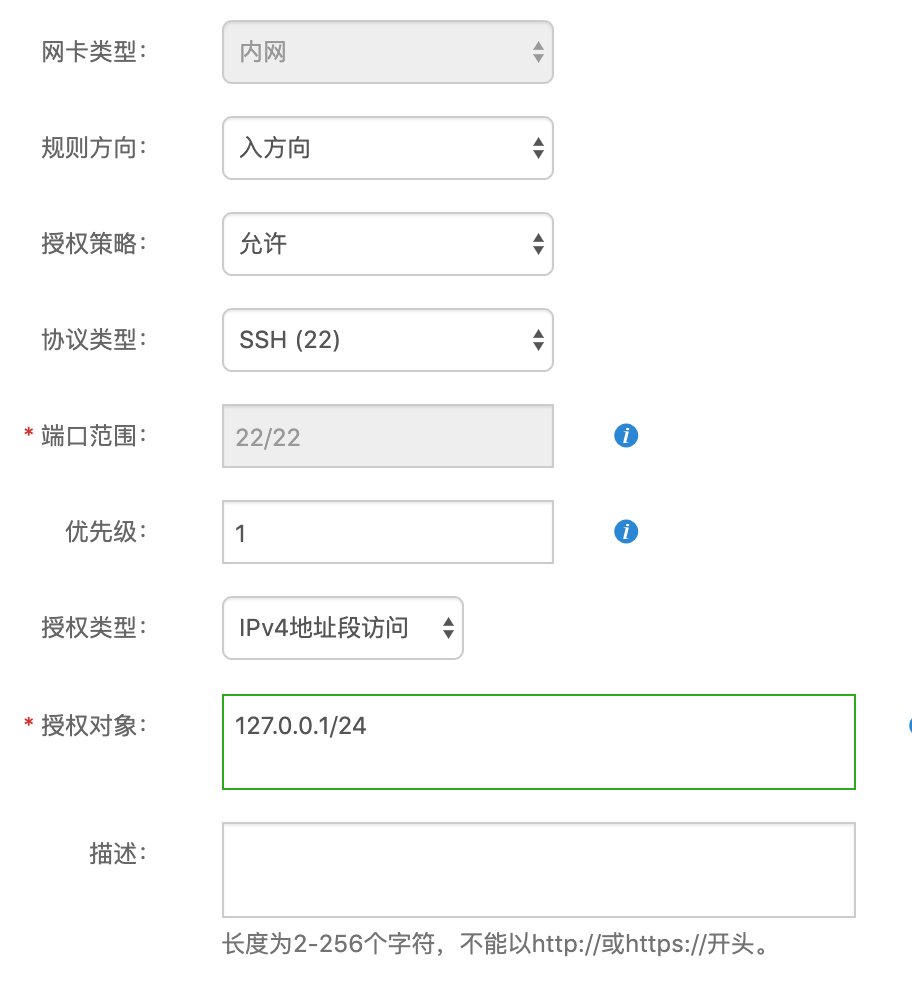Click the priority info icon

(625, 531)
